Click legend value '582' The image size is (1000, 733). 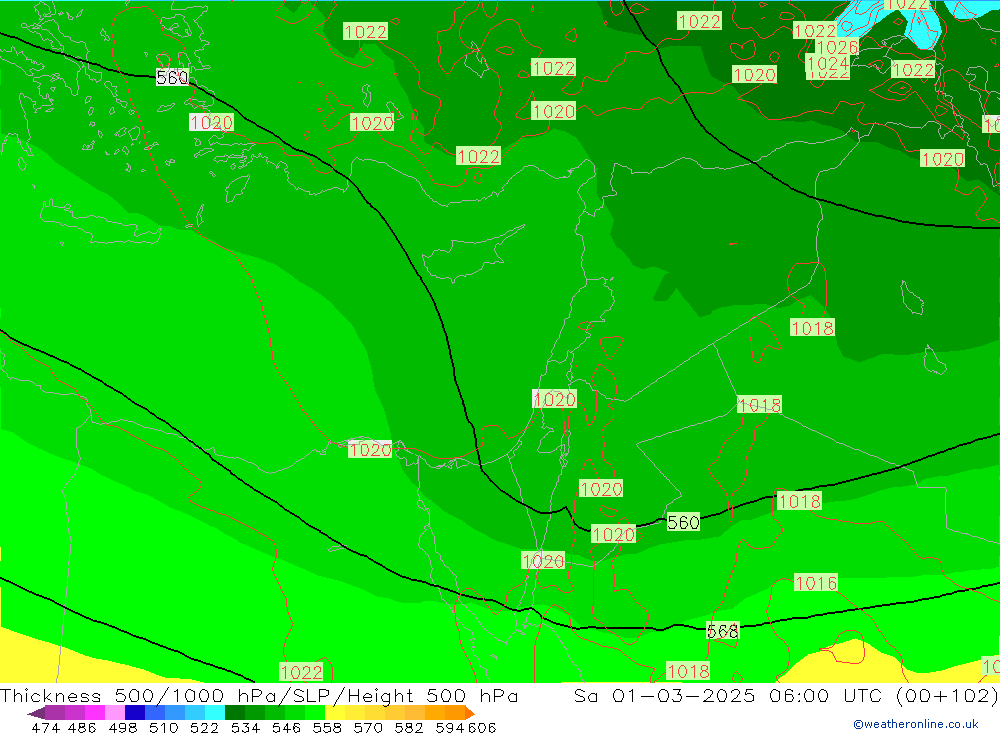(409, 727)
